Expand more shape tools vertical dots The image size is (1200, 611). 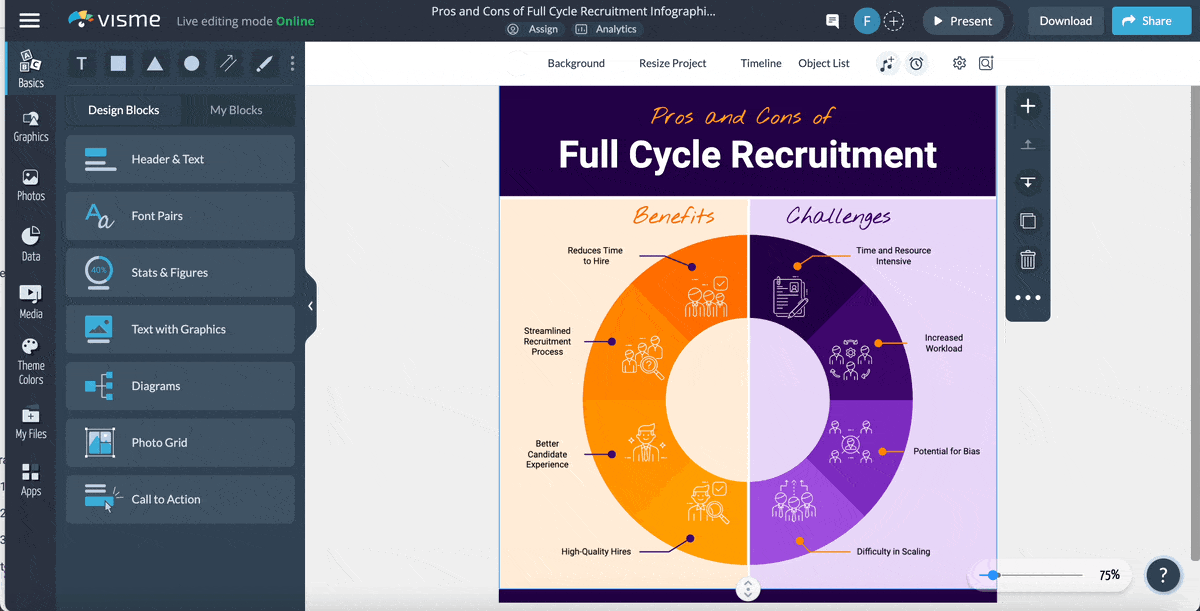pyautogui.click(x=292, y=64)
